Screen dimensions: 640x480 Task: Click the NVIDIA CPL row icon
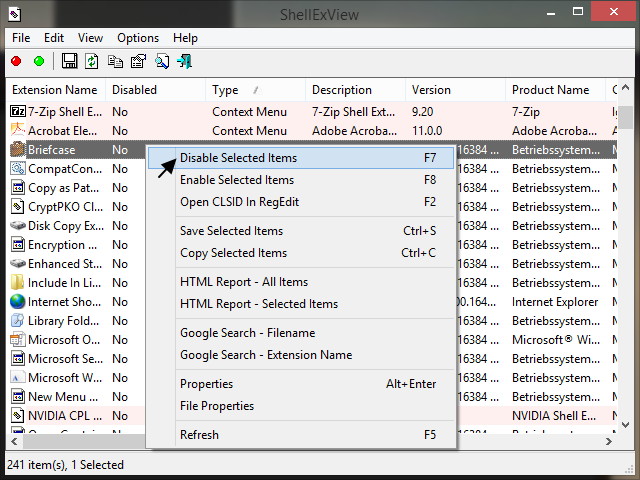point(18,416)
